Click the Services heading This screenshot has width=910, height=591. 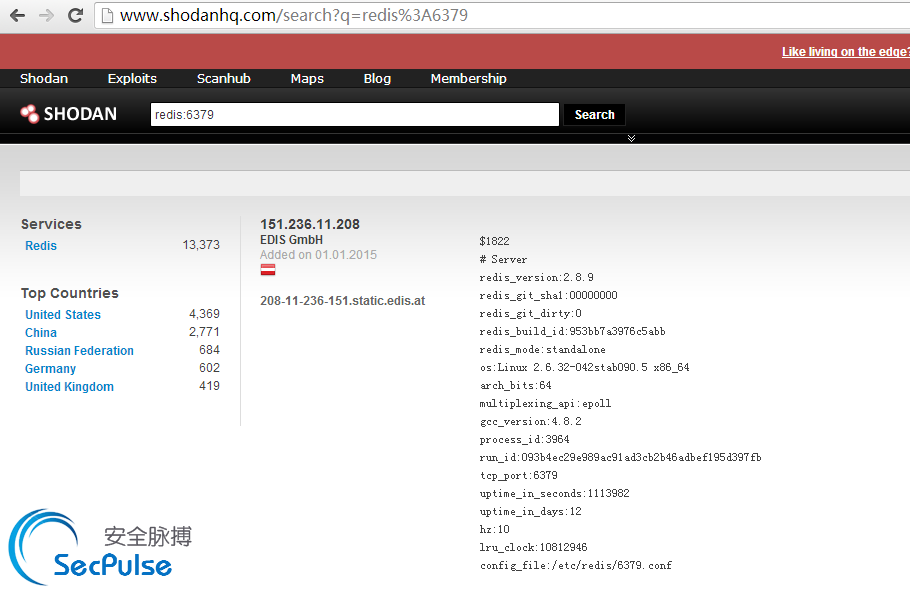[51, 224]
